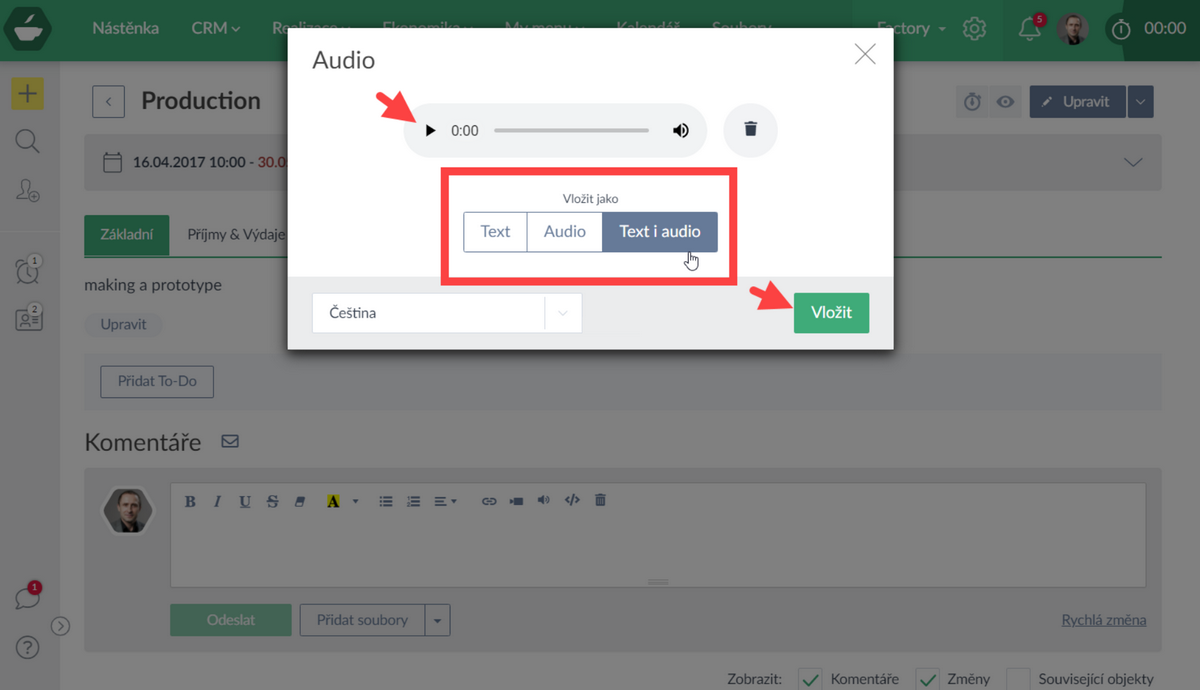Play the recorded audio clip
Image resolution: width=1200 pixels, height=690 pixels.
pos(431,131)
